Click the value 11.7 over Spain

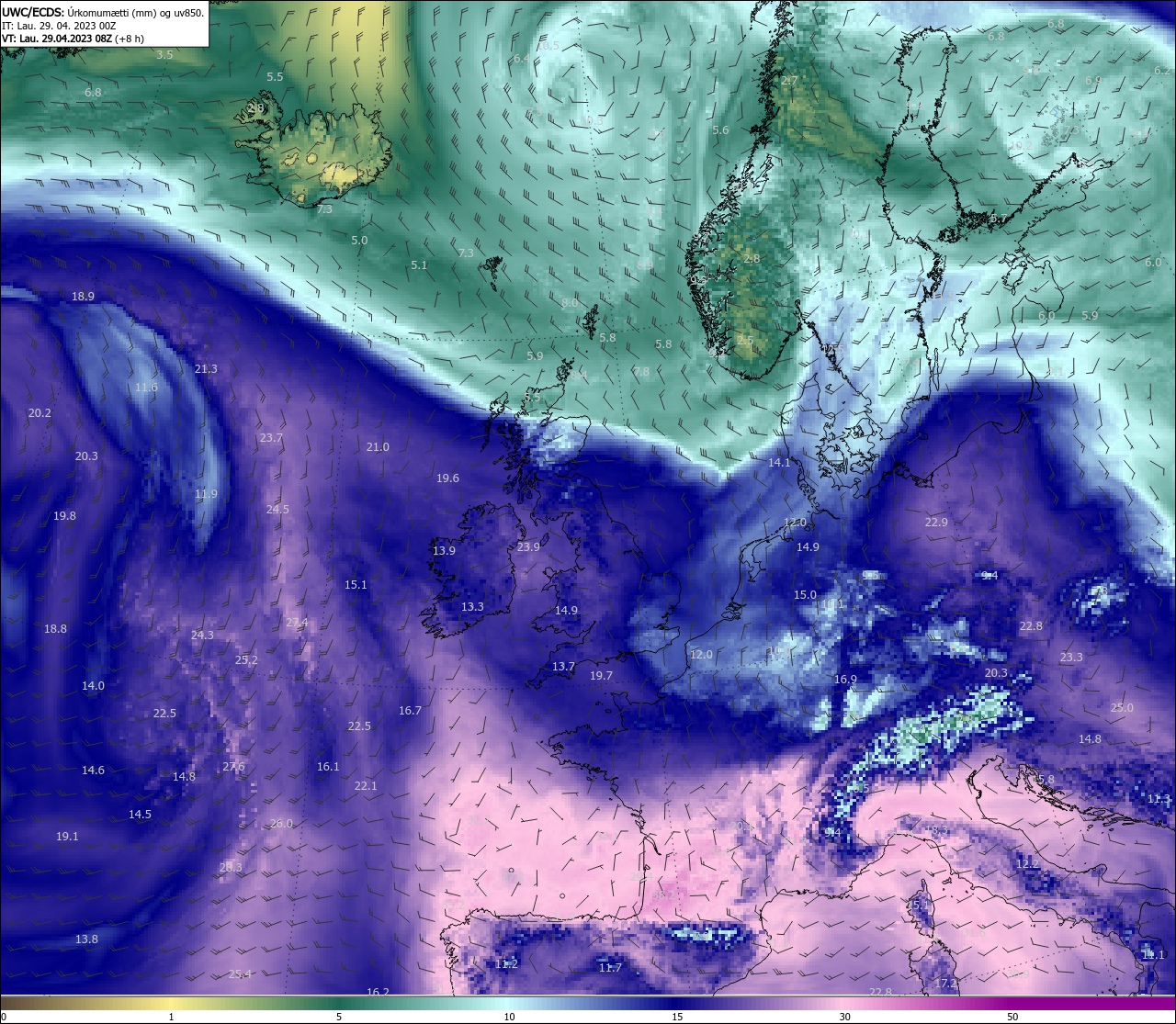610,968
